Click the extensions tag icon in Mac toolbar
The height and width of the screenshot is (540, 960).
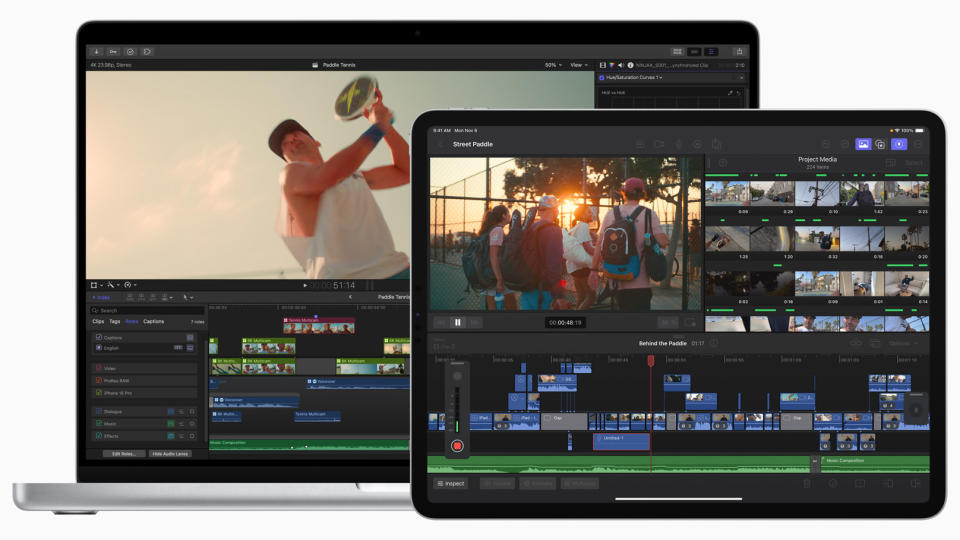click(x=147, y=52)
